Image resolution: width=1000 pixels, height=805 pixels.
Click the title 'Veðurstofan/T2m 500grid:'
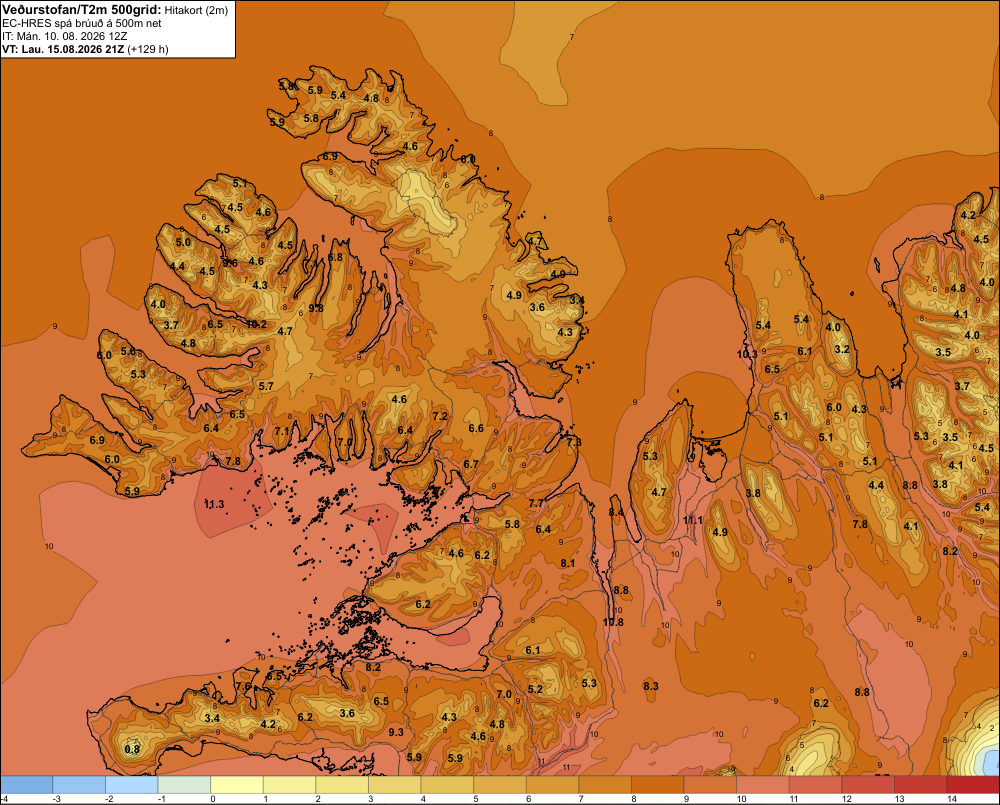82,10
